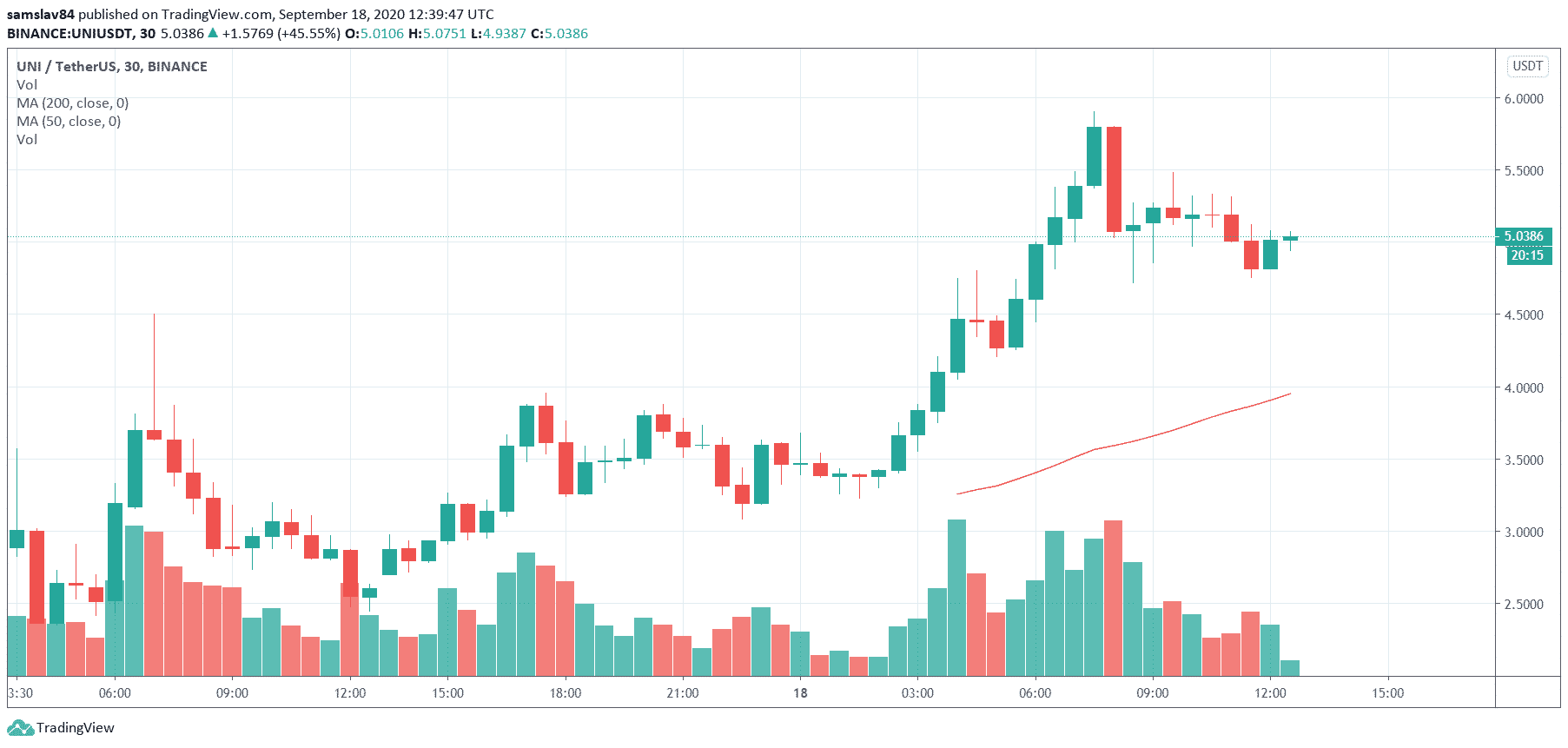The width and height of the screenshot is (1568, 748).
Task: Select the bold date label 18 on time axis
Action: (x=800, y=693)
